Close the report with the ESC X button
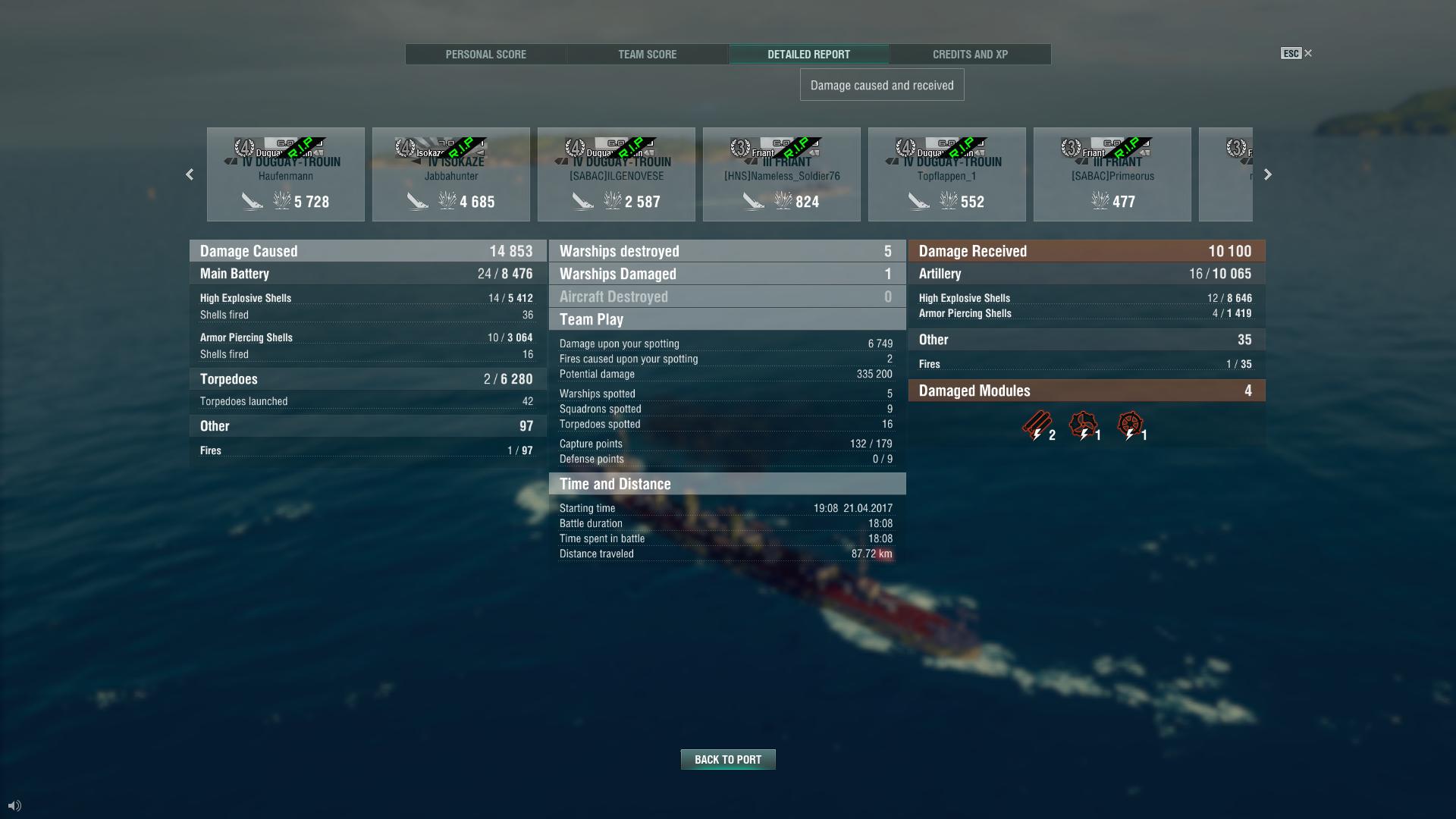 coord(1297,53)
